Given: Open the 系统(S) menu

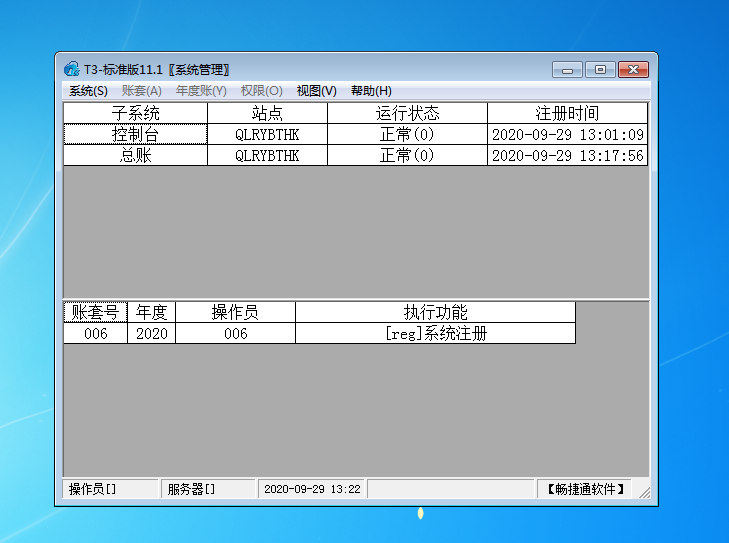Looking at the screenshot, I should [88, 91].
